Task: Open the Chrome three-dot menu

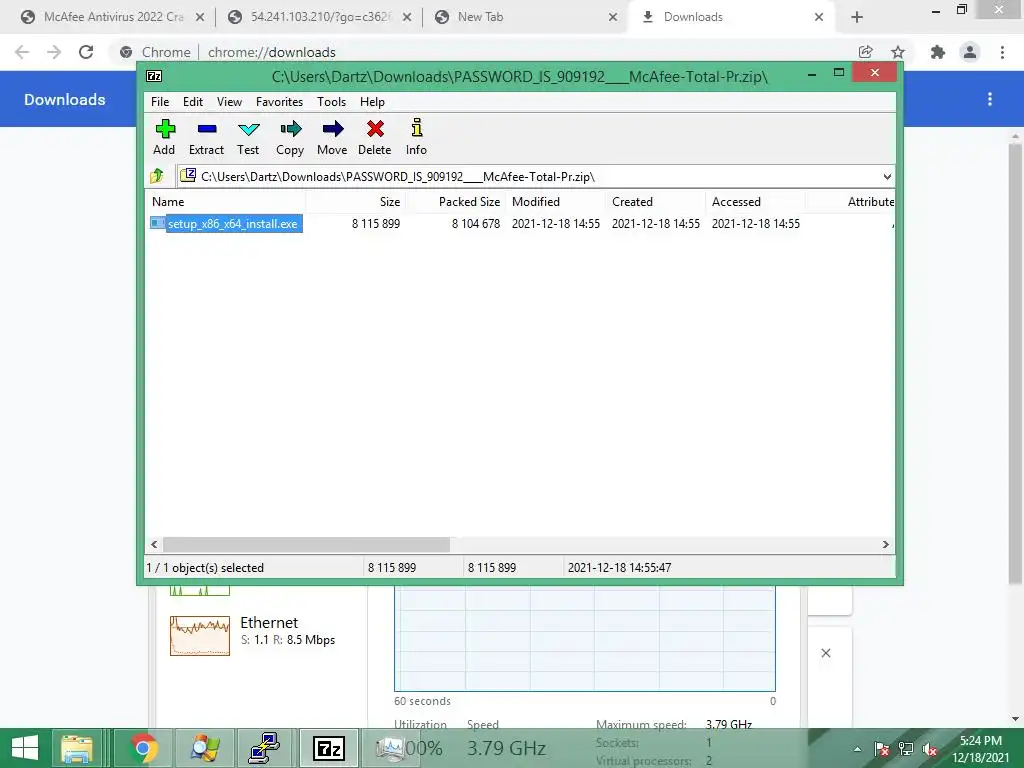Action: pos(1002,52)
